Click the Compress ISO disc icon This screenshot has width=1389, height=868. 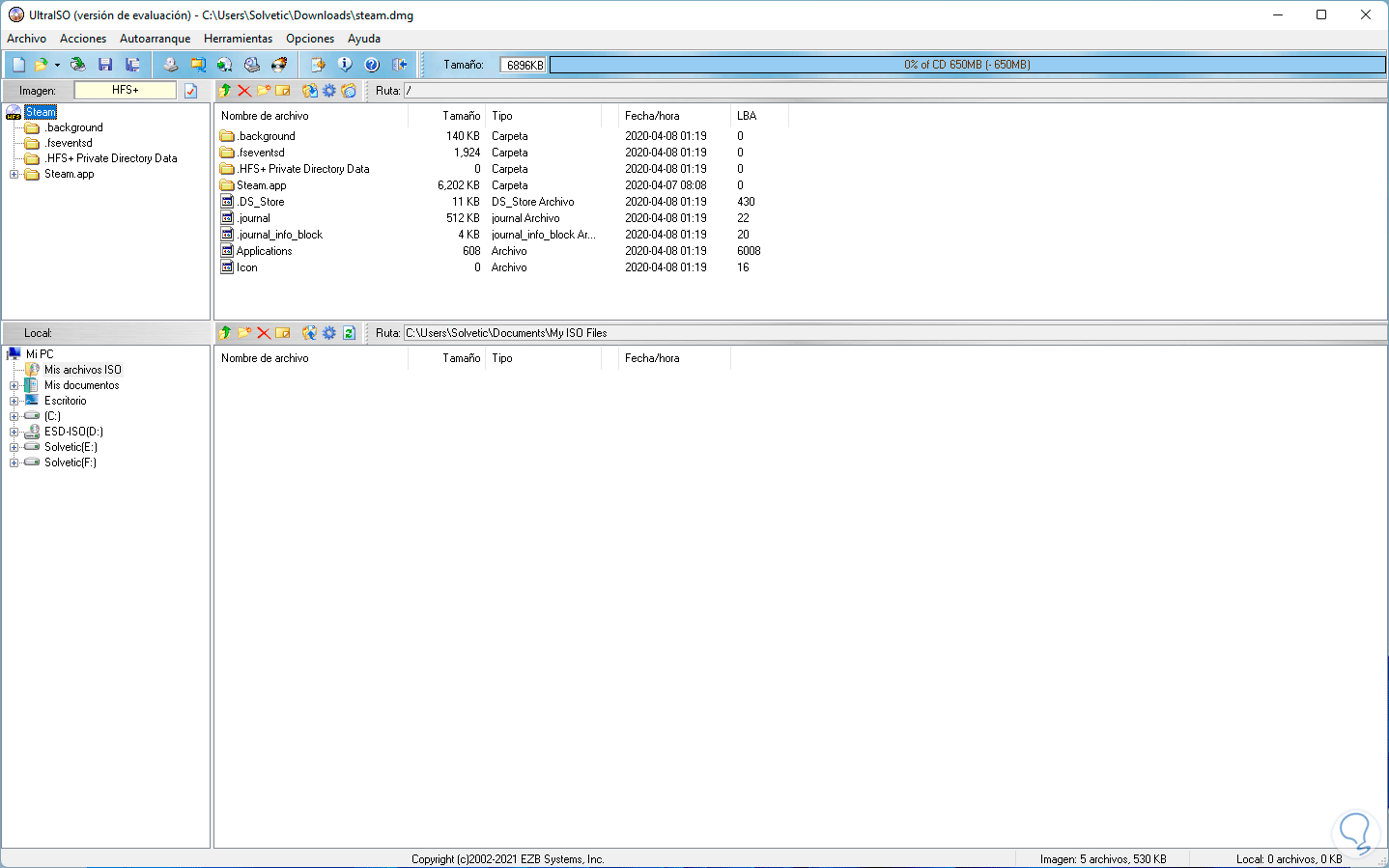tap(225, 65)
